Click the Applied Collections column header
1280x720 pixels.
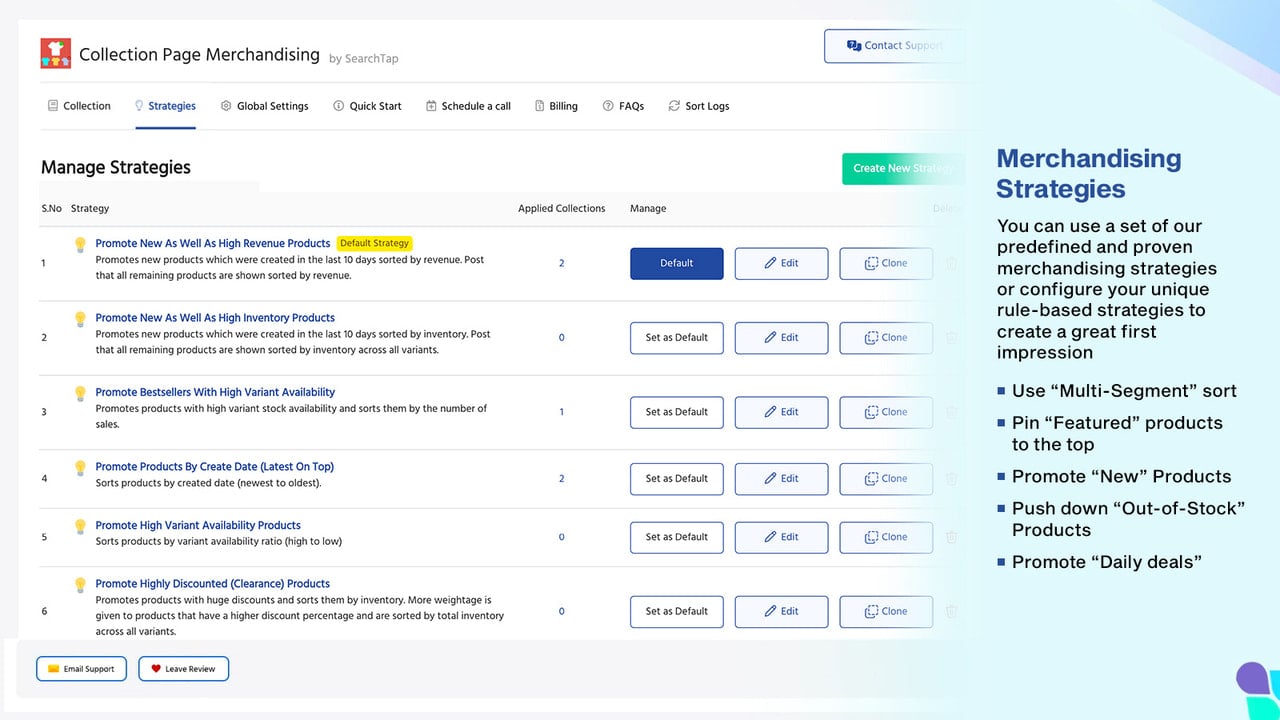561,208
